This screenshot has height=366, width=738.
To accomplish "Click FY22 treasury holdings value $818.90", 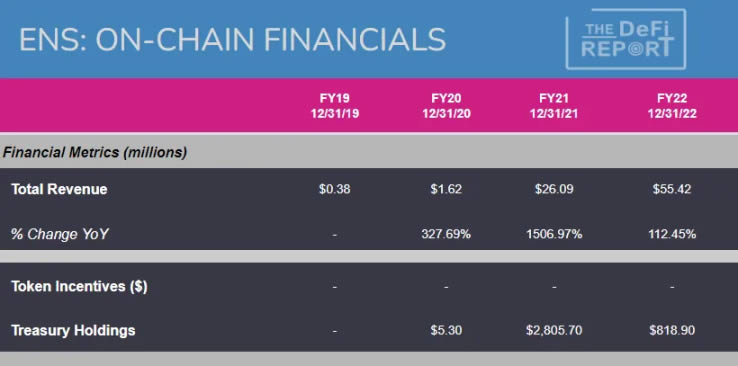I will click(672, 331).
